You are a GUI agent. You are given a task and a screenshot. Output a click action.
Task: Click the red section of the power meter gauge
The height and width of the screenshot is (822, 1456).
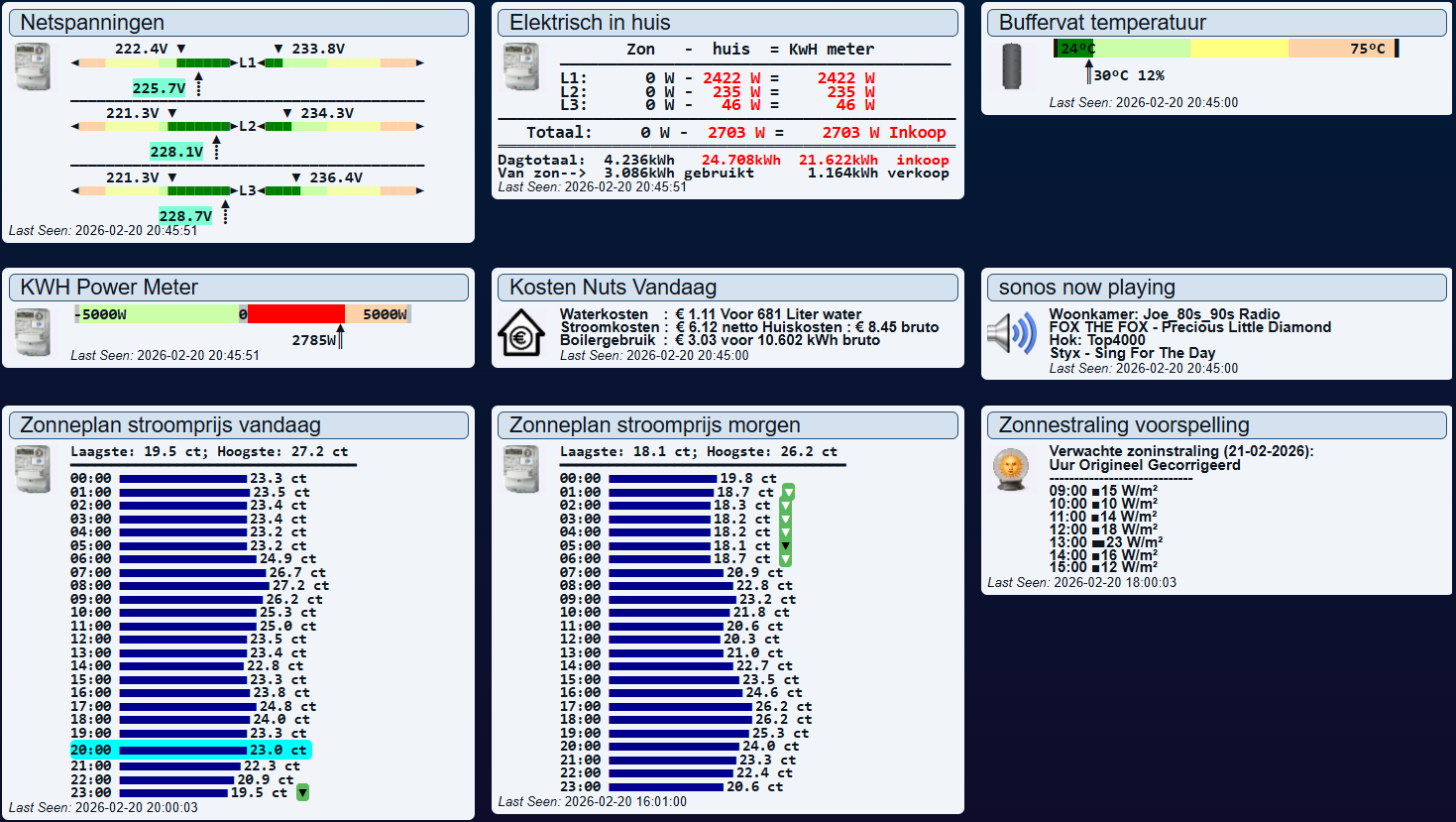295,314
